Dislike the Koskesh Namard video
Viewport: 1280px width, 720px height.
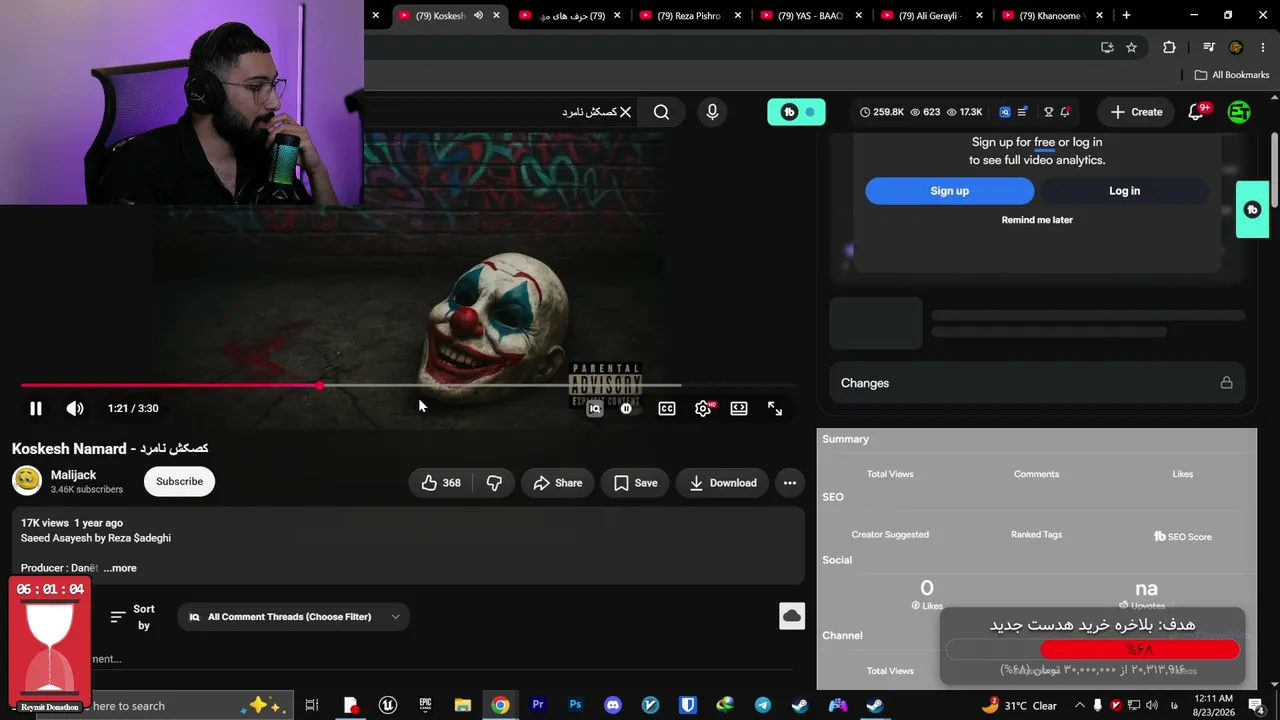[x=494, y=483]
